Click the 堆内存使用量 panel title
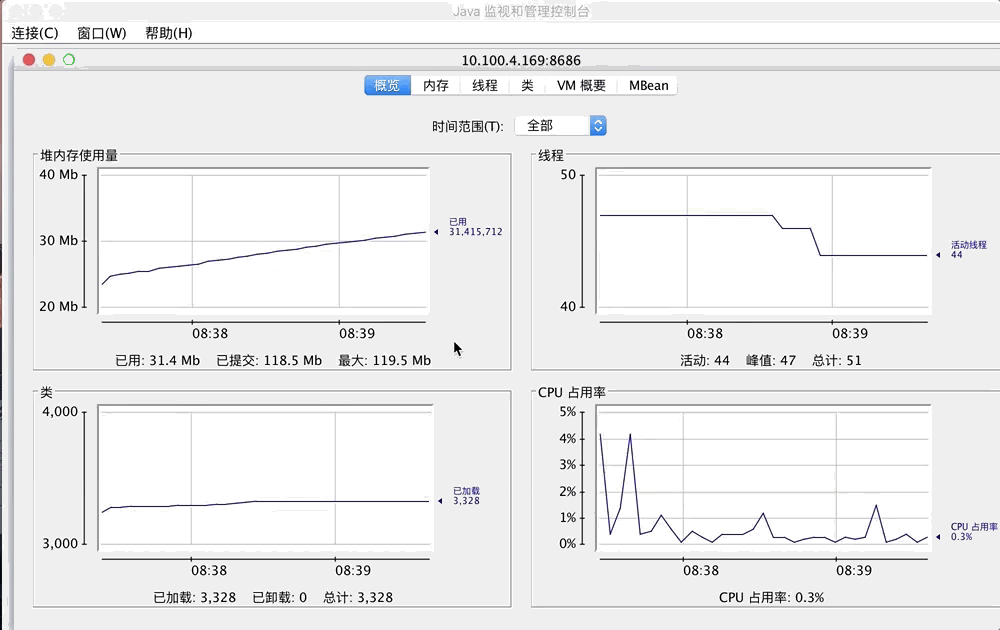This screenshot has width=1000, height=630. (79, 155)
